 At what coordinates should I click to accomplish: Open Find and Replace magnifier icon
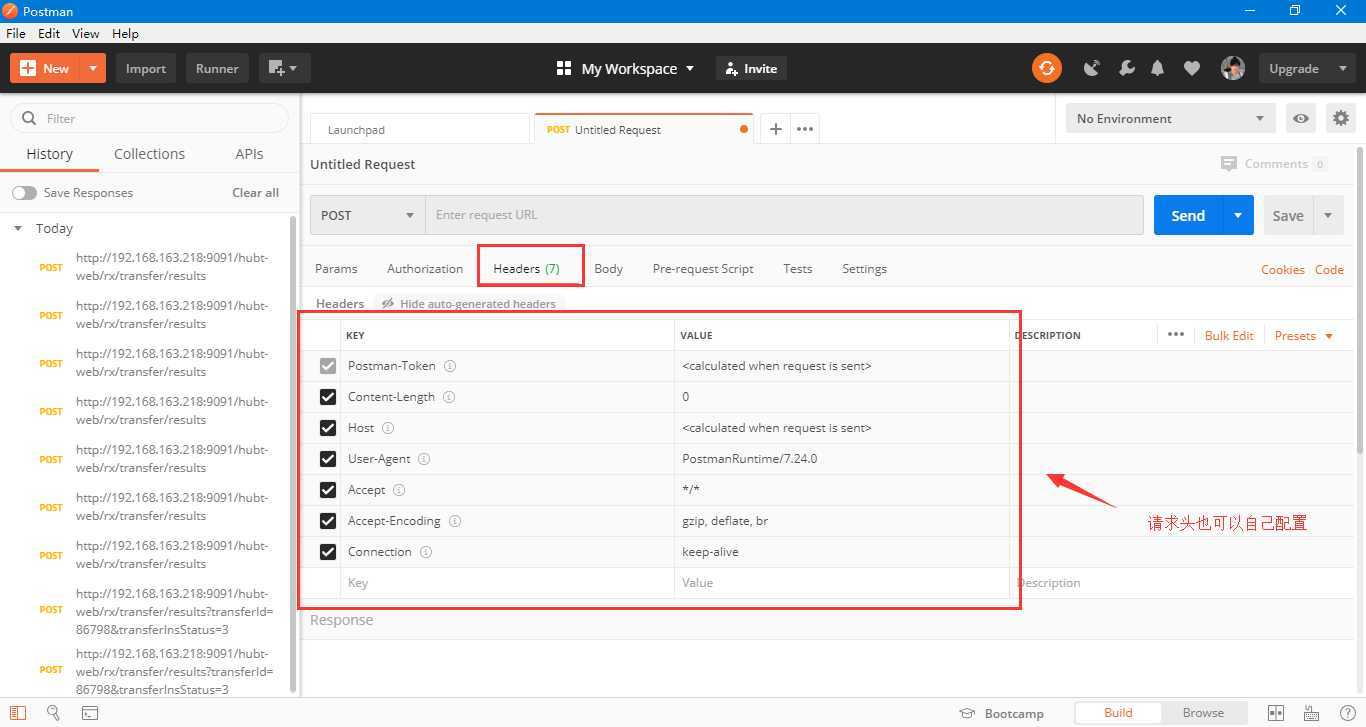click(x=54, y=713)
